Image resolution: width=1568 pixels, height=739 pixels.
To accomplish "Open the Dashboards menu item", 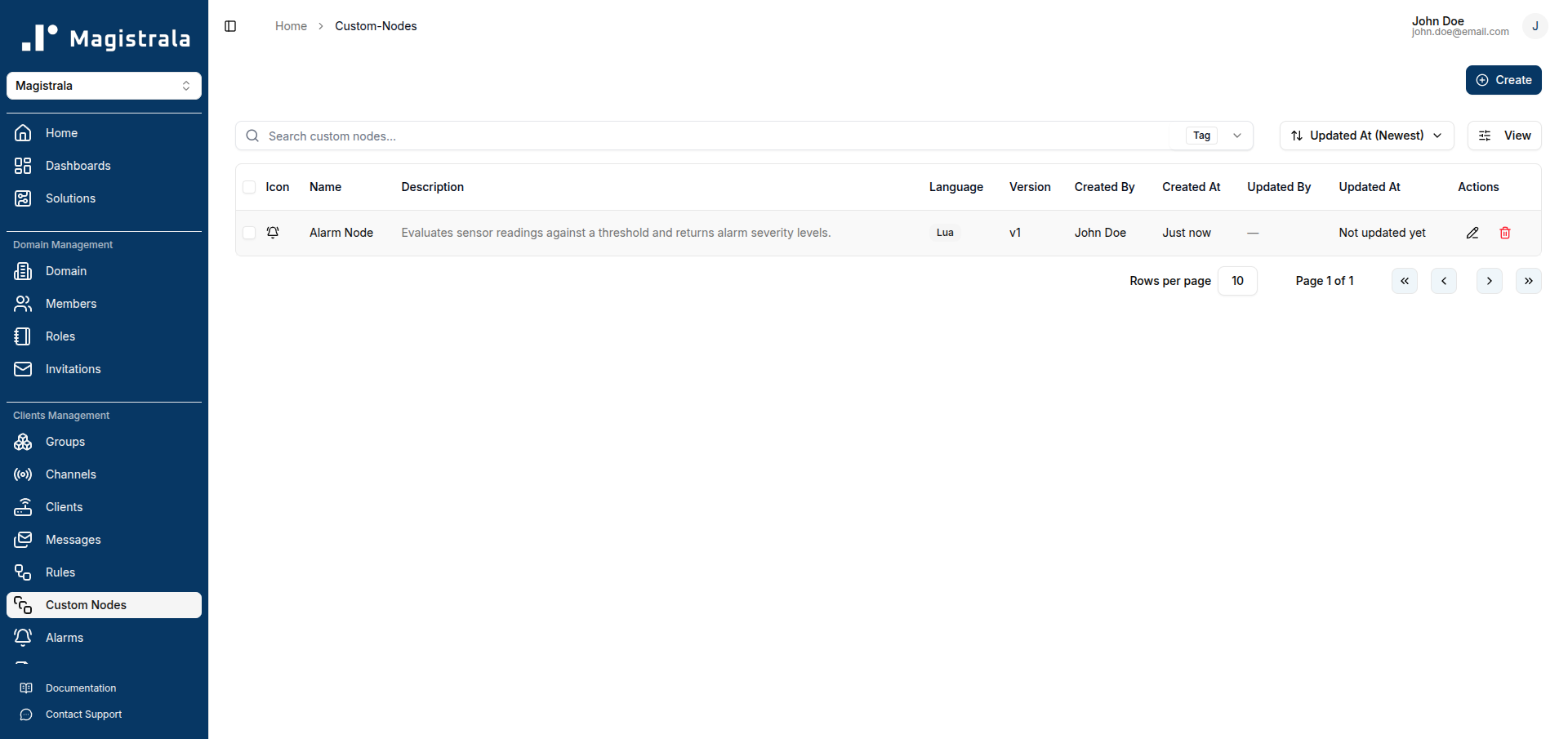I will click(x=104, y=166).
